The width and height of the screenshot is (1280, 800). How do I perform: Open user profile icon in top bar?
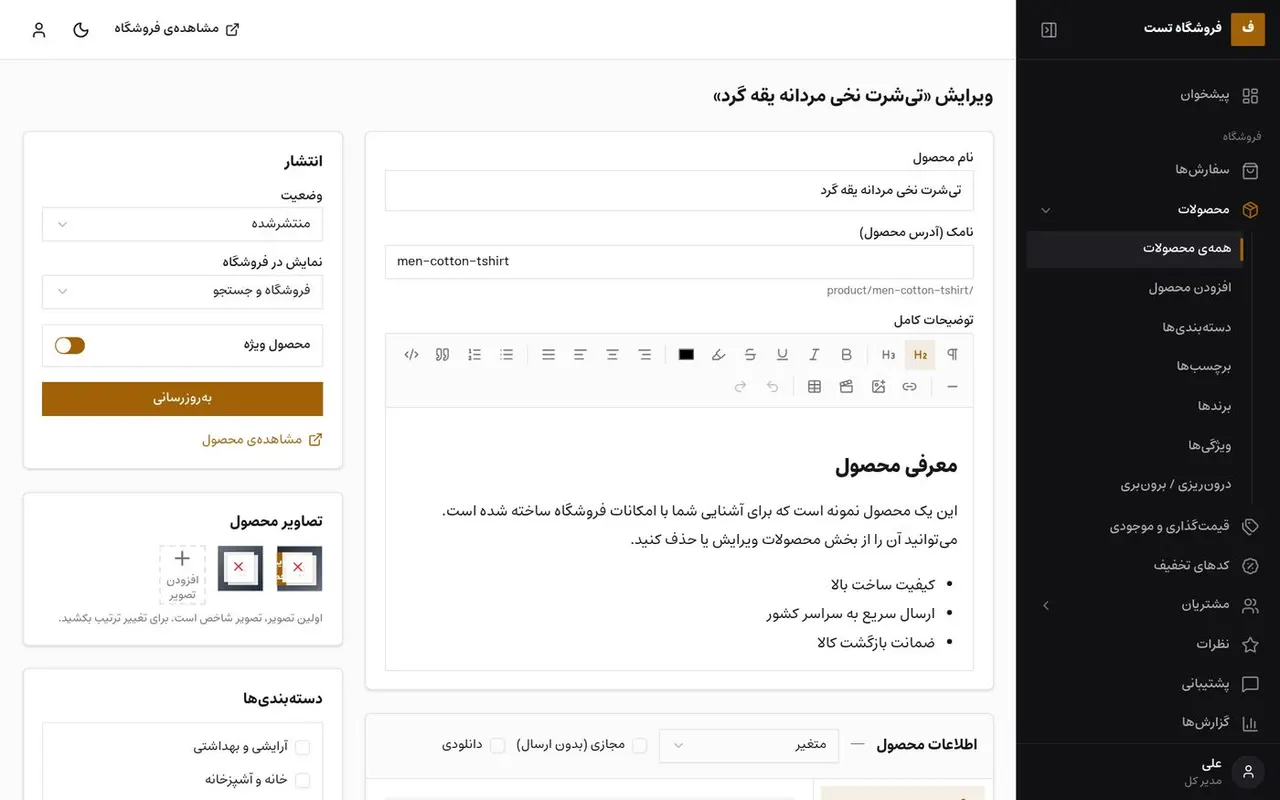coord(39,30)
